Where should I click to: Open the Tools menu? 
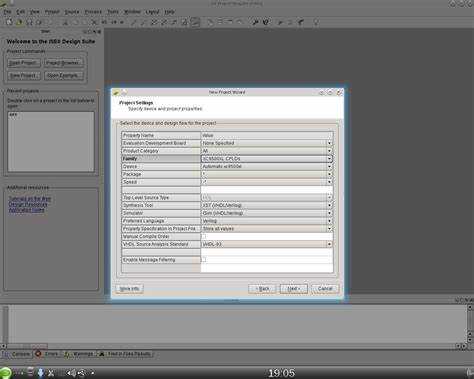coord(113,12)
